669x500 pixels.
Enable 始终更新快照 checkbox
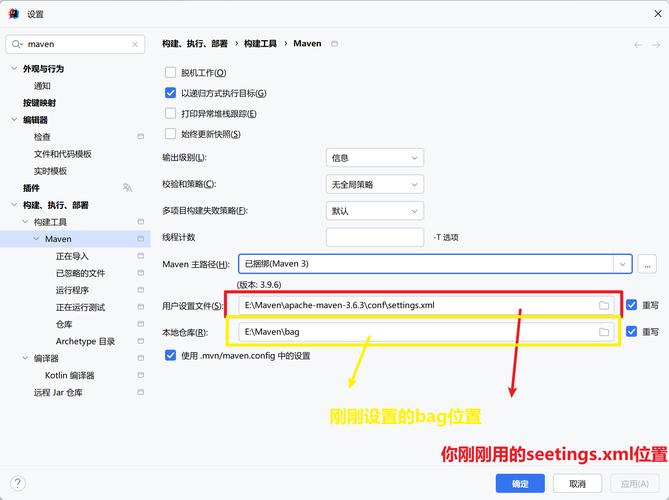170,134
